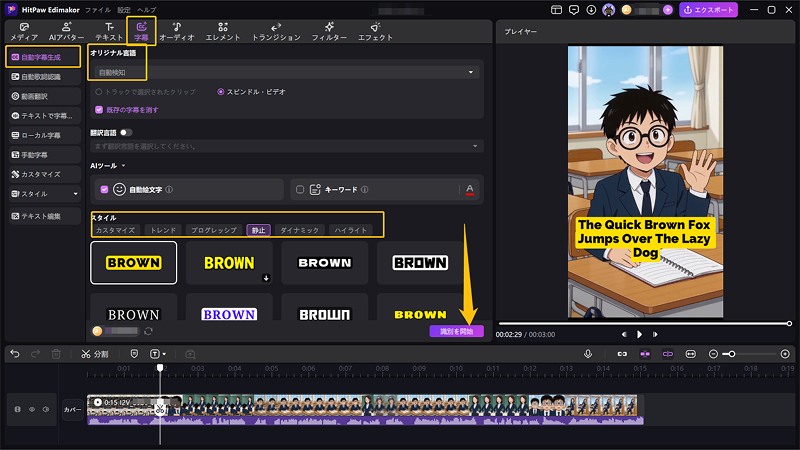
Task: Open the オリジナル言語 自動検知 dropdown
Action: click(284, 73)
